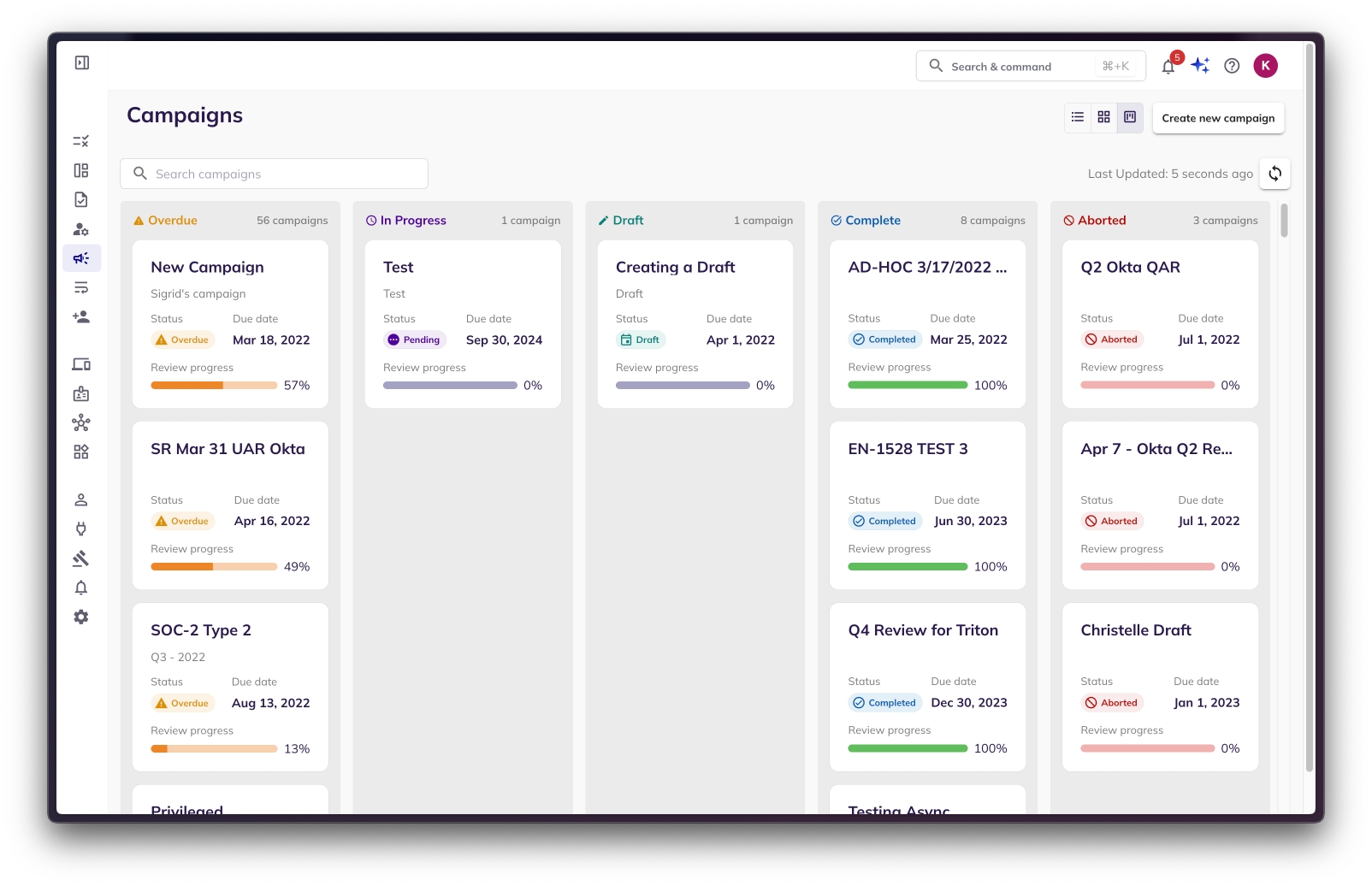Click Create new campaign button
Screen dimensions: 1372x886
(x=1218, y=118)
